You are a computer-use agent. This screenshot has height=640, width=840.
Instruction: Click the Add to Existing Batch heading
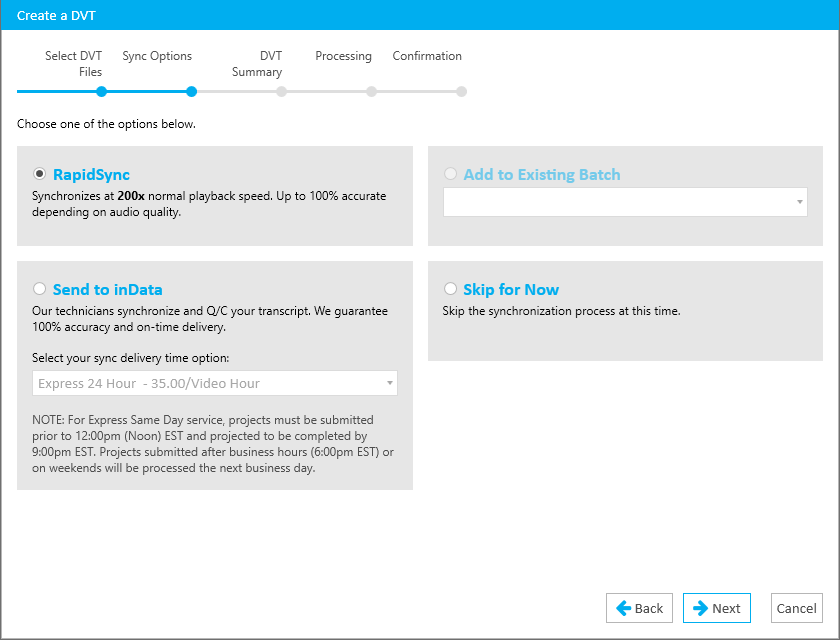click(x=542, y=175)
